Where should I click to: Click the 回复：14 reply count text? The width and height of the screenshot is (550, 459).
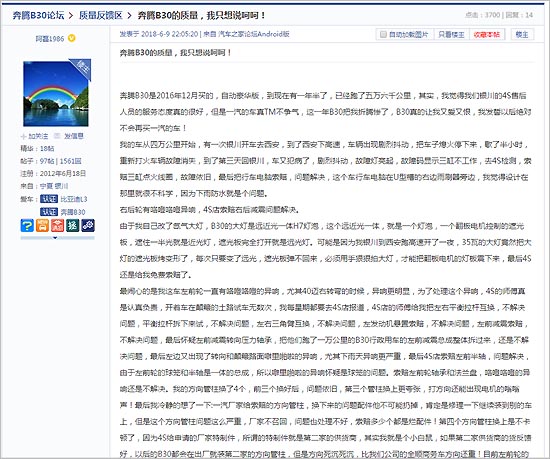519,15
